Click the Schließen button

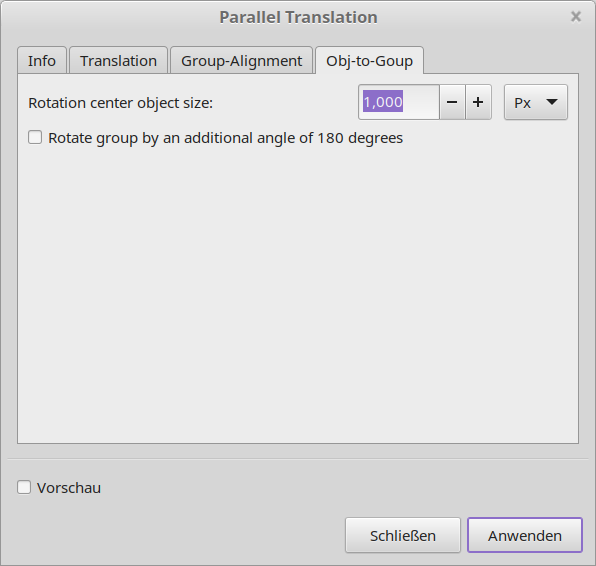point(403,535)
